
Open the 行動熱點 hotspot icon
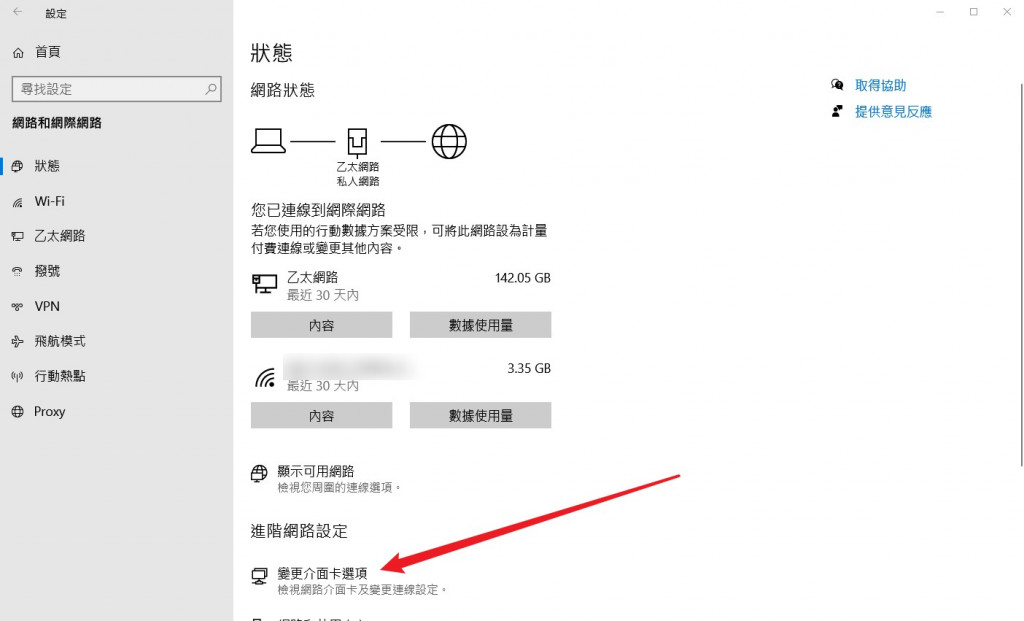(18, 376)
